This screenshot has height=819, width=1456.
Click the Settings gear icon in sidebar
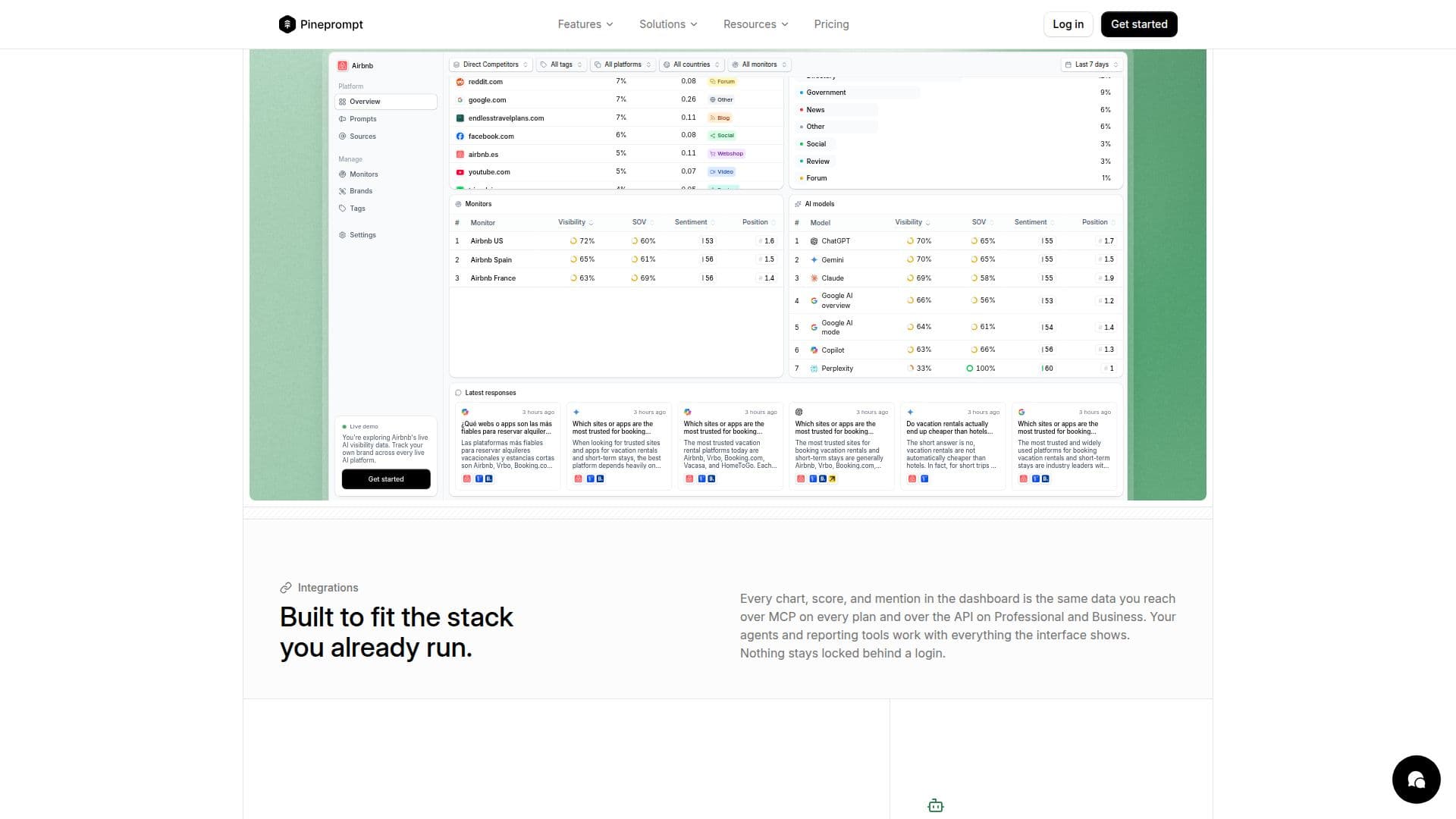tap(343, 235)
